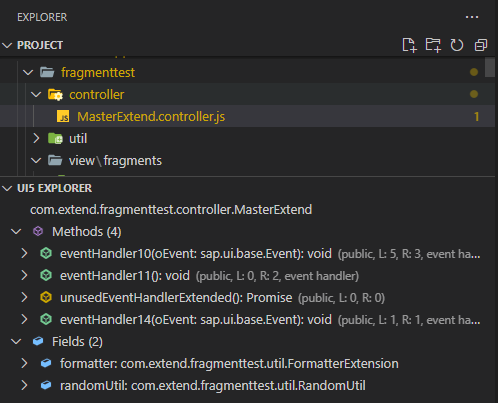The width and height of the screenshot is (498, 403).
Task: Click the purple Methods cube icon
Action: click(x=38, y=231)
